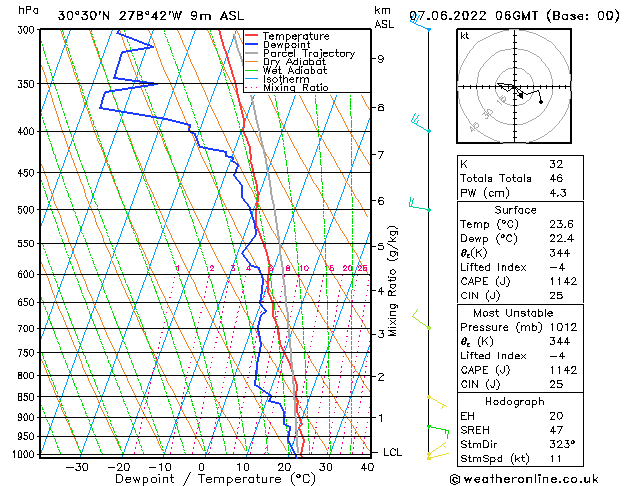This screenshot has height=486, width=629.
Task: Click the weatheronline.co.uk credit text
Action: pyautogui.click(x=524, y=479)
